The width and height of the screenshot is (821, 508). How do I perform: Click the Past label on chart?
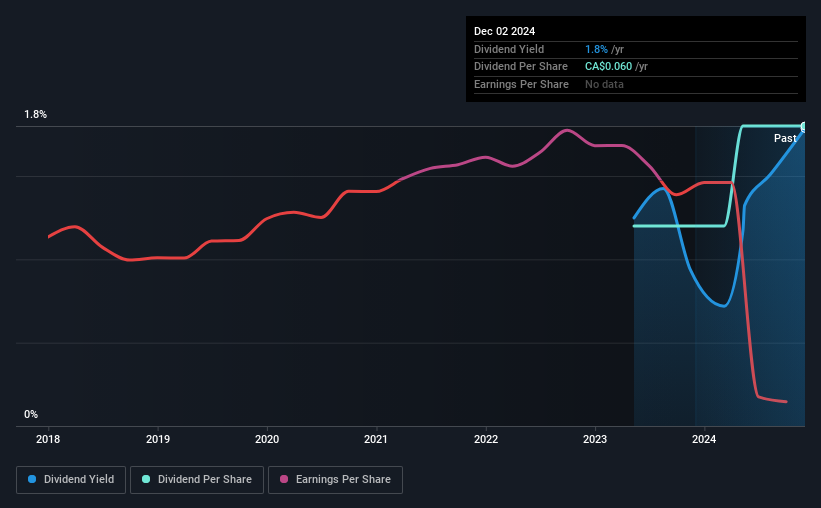(x=785, y=138)
